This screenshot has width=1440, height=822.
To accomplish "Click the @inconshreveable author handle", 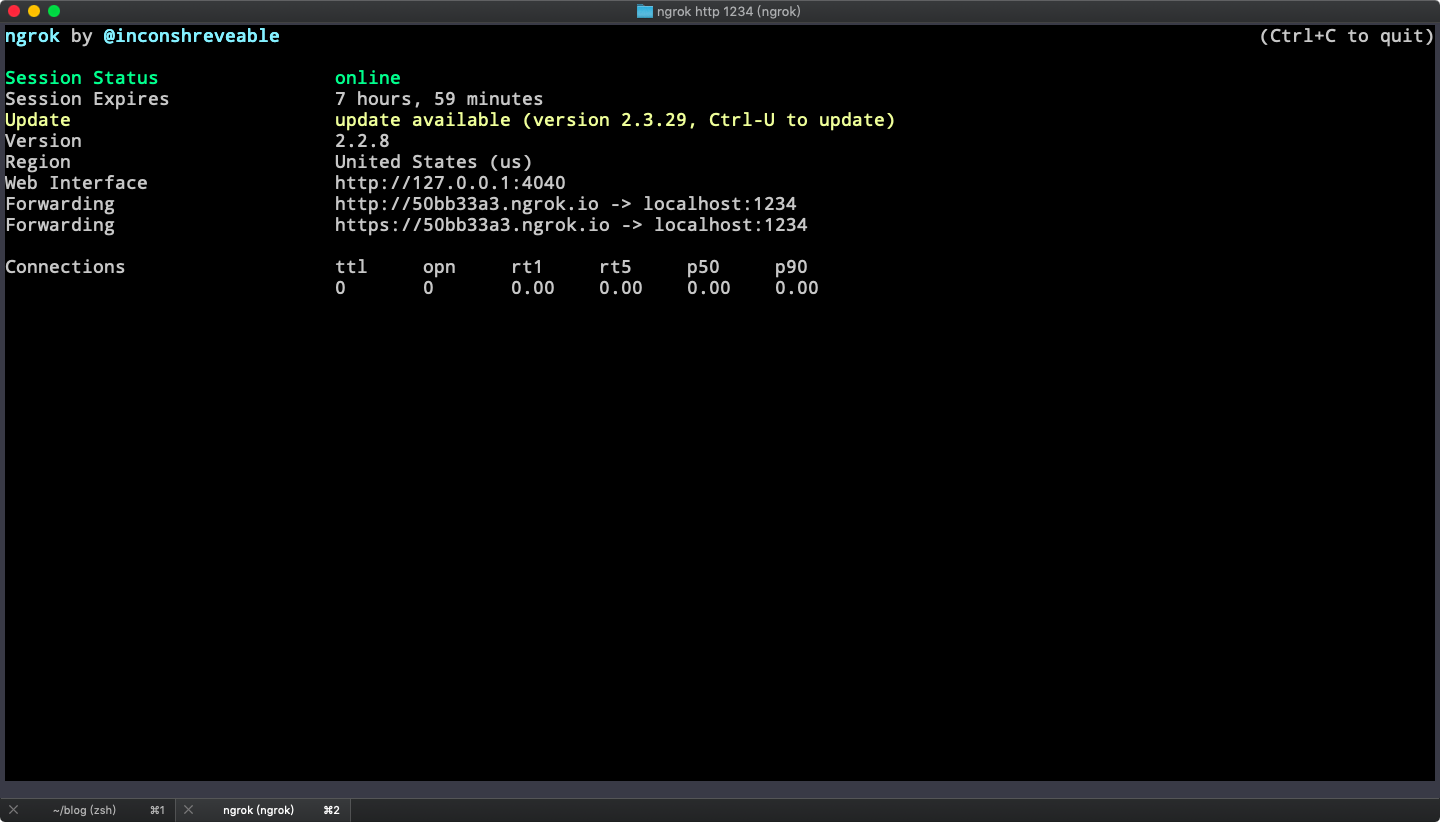I will [x=191, y=36].
